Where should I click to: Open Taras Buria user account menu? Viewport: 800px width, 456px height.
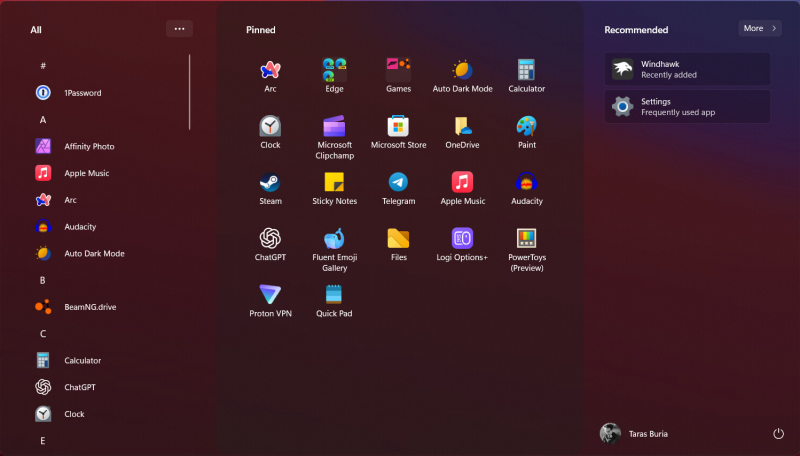[x=634, y=434]
